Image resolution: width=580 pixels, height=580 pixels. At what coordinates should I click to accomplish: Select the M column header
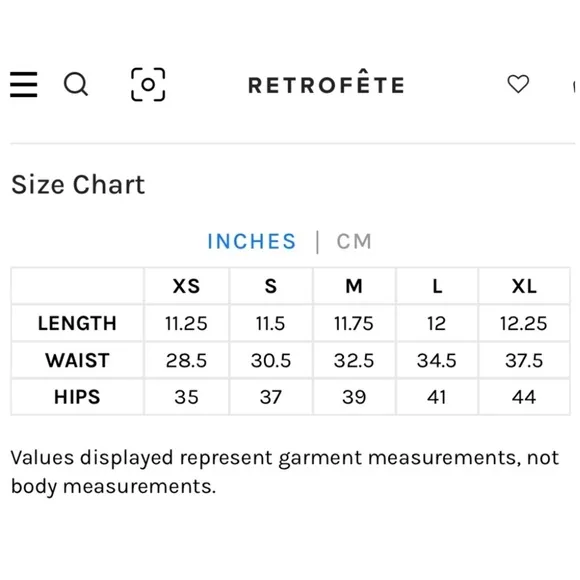pyautogui.click(x=354, y=286)
